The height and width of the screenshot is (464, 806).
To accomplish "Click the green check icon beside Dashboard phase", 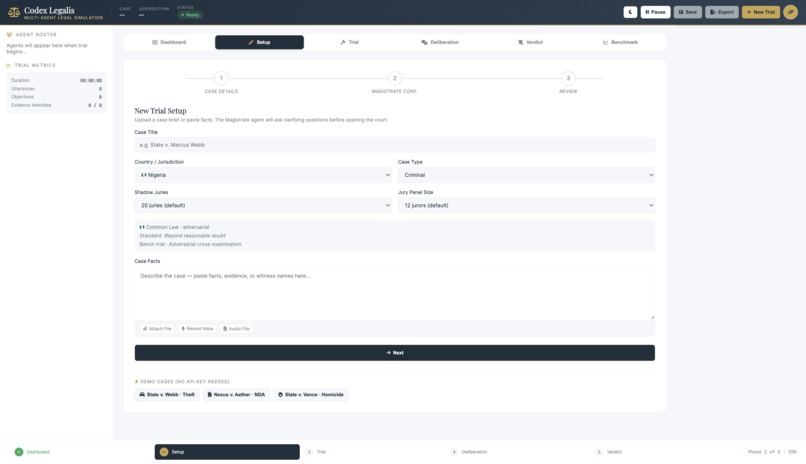I will pos(19,452).
